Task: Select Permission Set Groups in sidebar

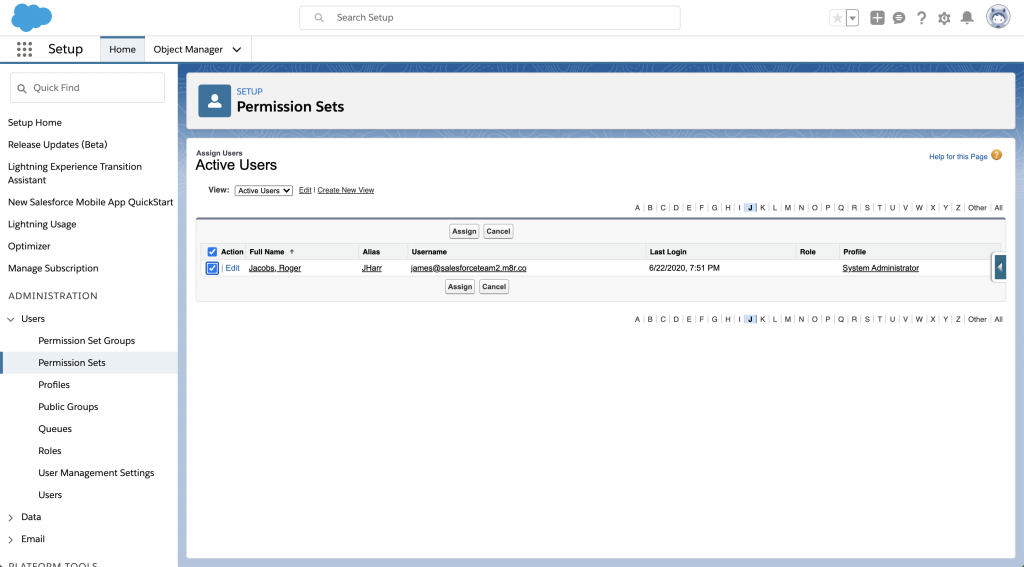Action: [x=86, y=340]
